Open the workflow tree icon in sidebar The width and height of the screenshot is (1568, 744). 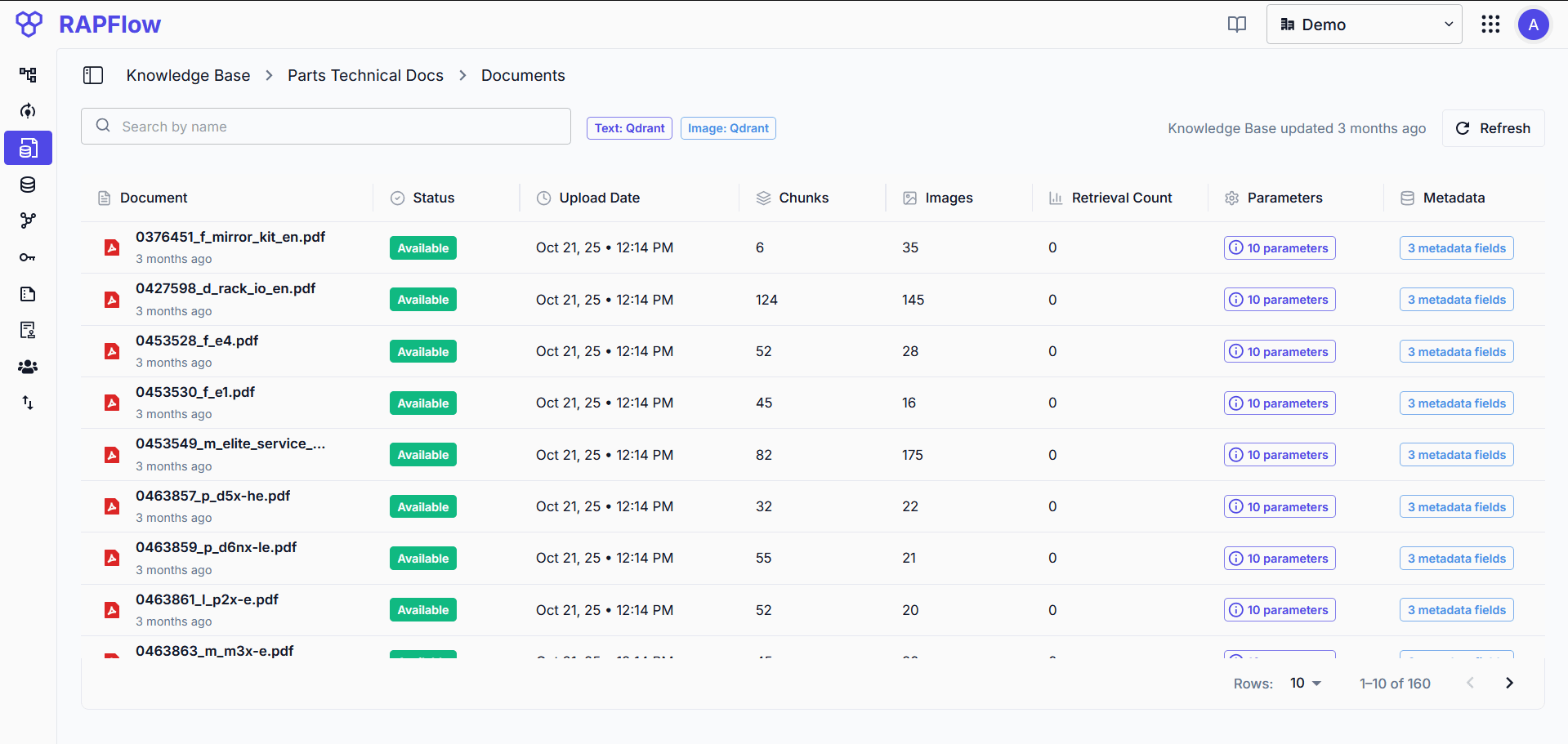(28, 75)
